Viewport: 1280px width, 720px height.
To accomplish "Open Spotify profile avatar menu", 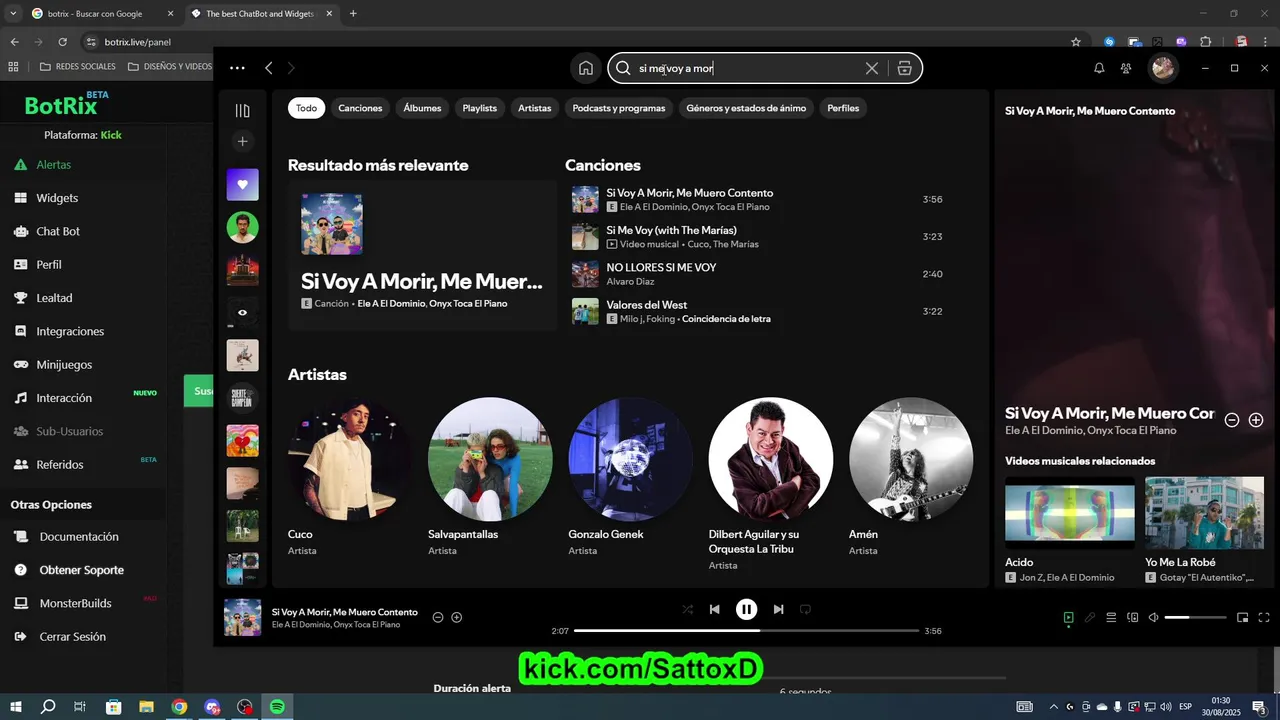I will (x=1162, y=68).
